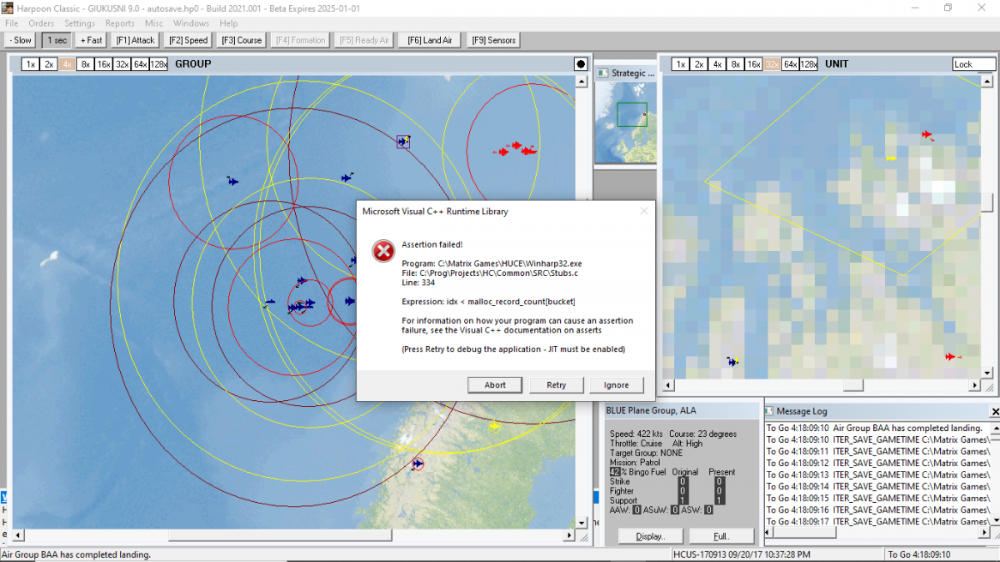Screen dimensions: 1000x562
Task: Set Unit map zoom to 4x
Action: [x=717, y=64]
